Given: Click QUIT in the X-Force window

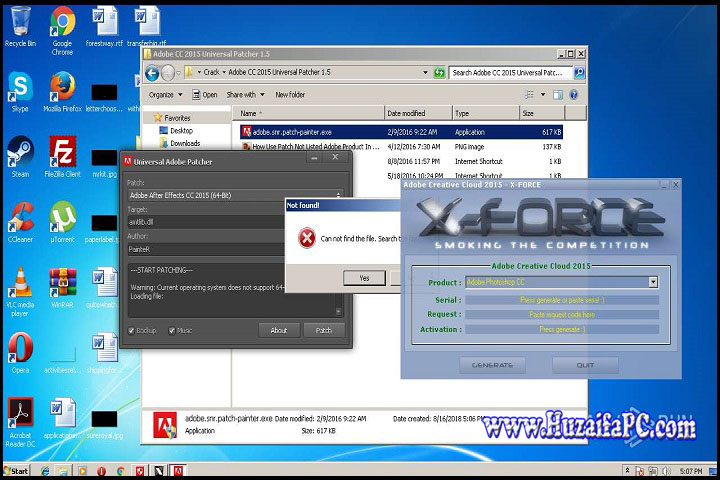Looking at the screenshot, I should coord(585,365).
